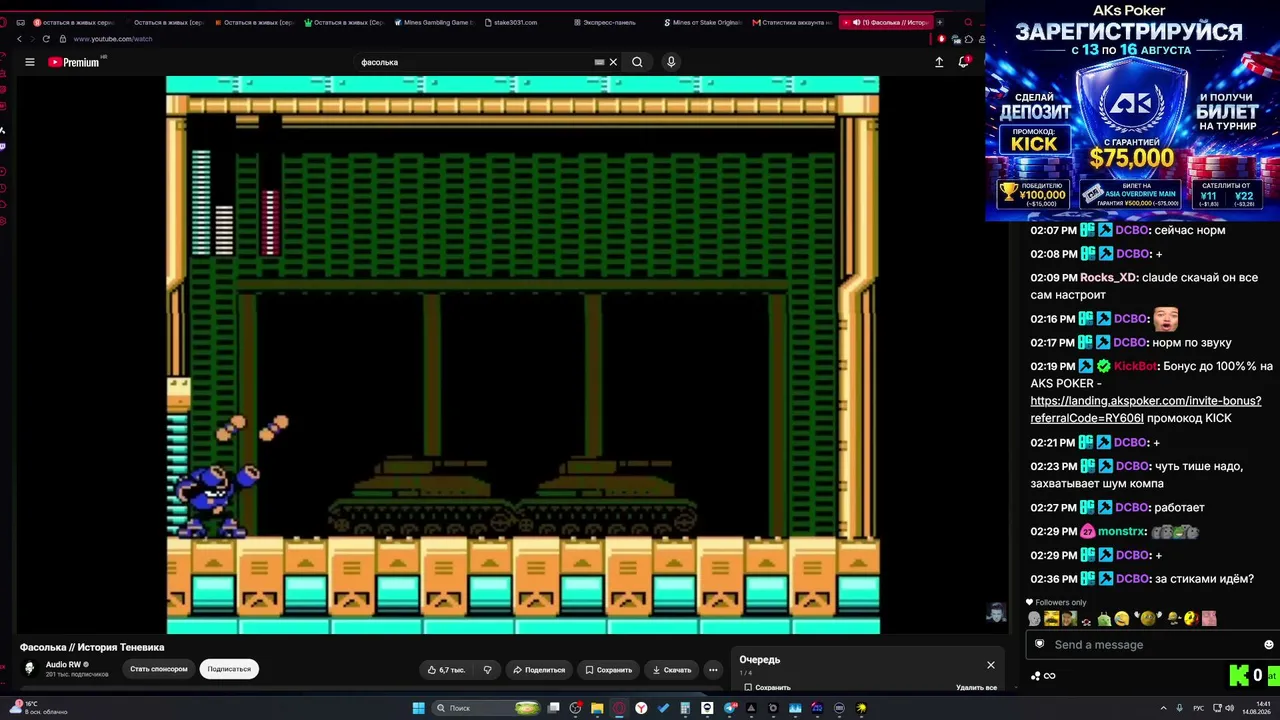Go back in the browser
Screen dimensions: 1280x720
(19, 39)
